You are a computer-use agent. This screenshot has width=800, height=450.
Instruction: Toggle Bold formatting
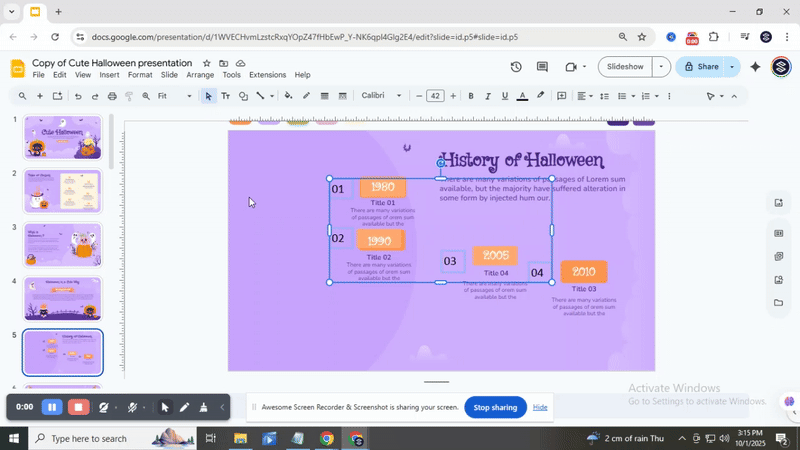click(x=471, y=96)
